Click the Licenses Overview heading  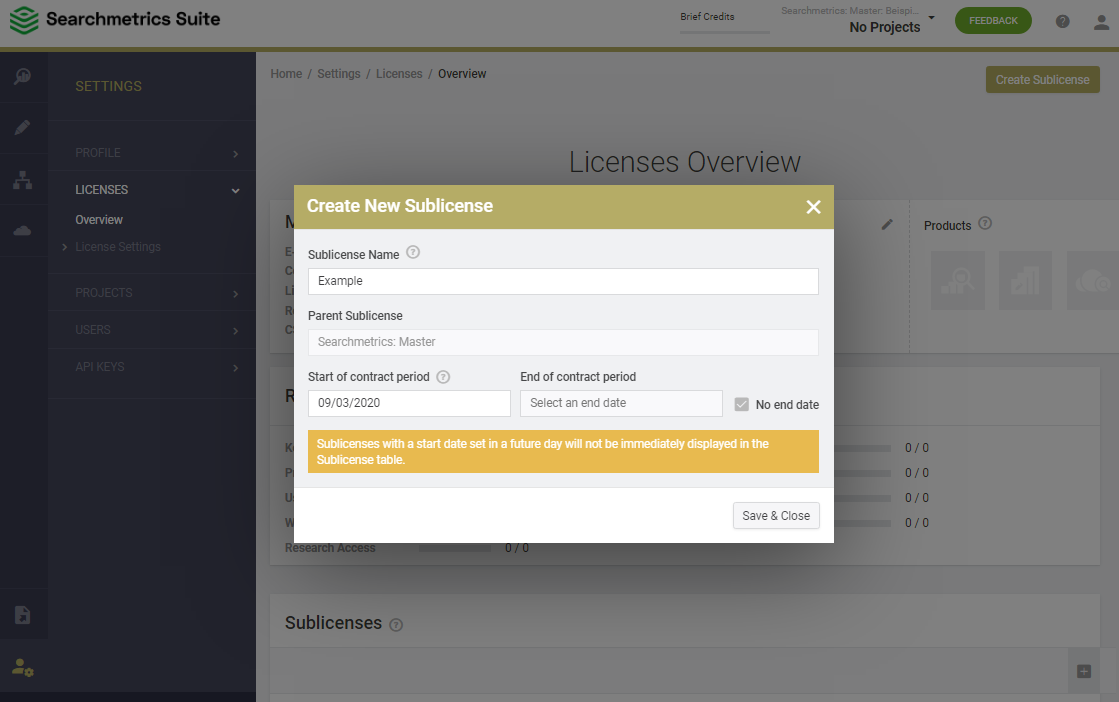(x=685, y=162)
